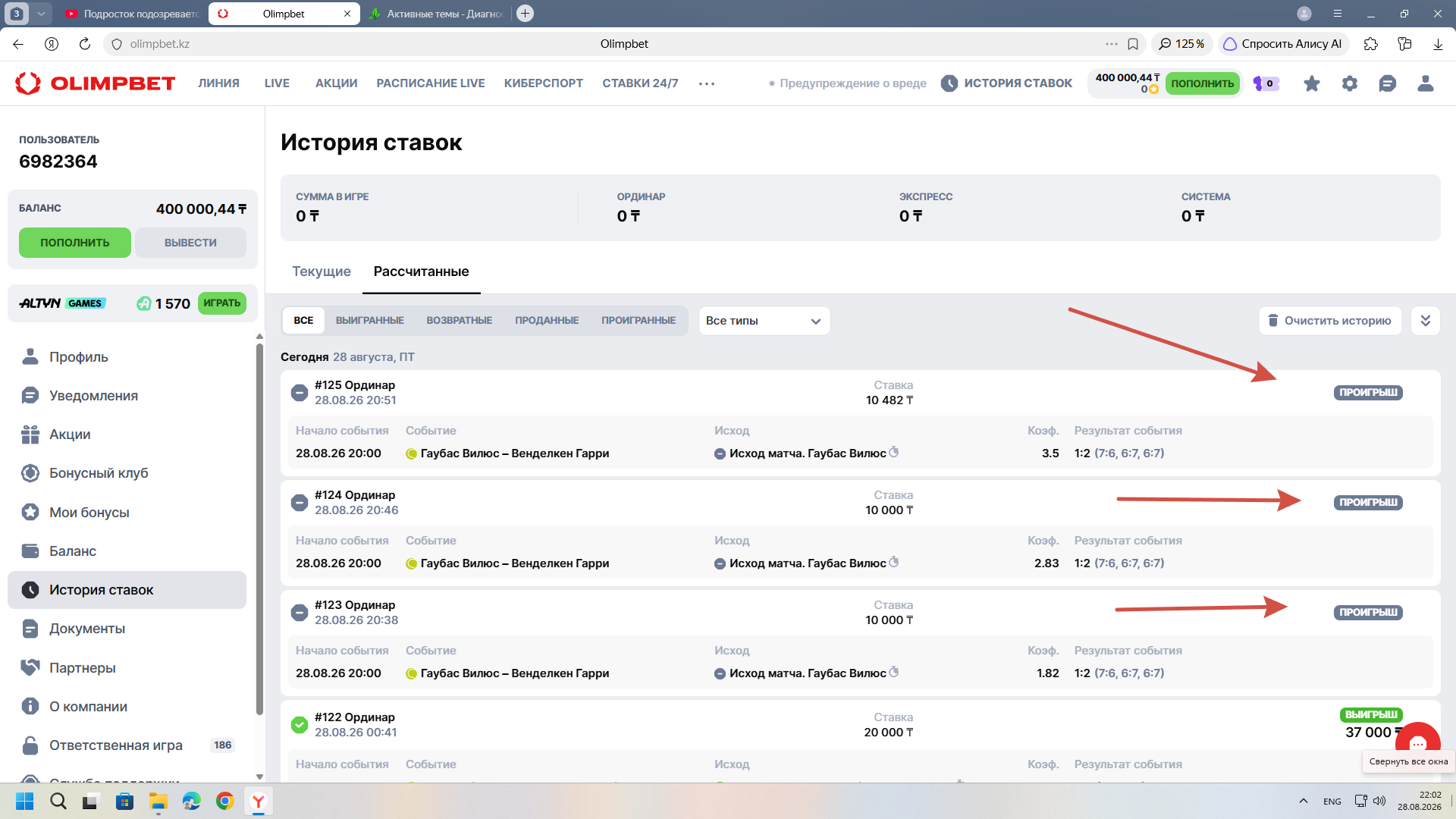Open the user account icon in the header
1456x819 pixels.
click(x=1426, y=83)
